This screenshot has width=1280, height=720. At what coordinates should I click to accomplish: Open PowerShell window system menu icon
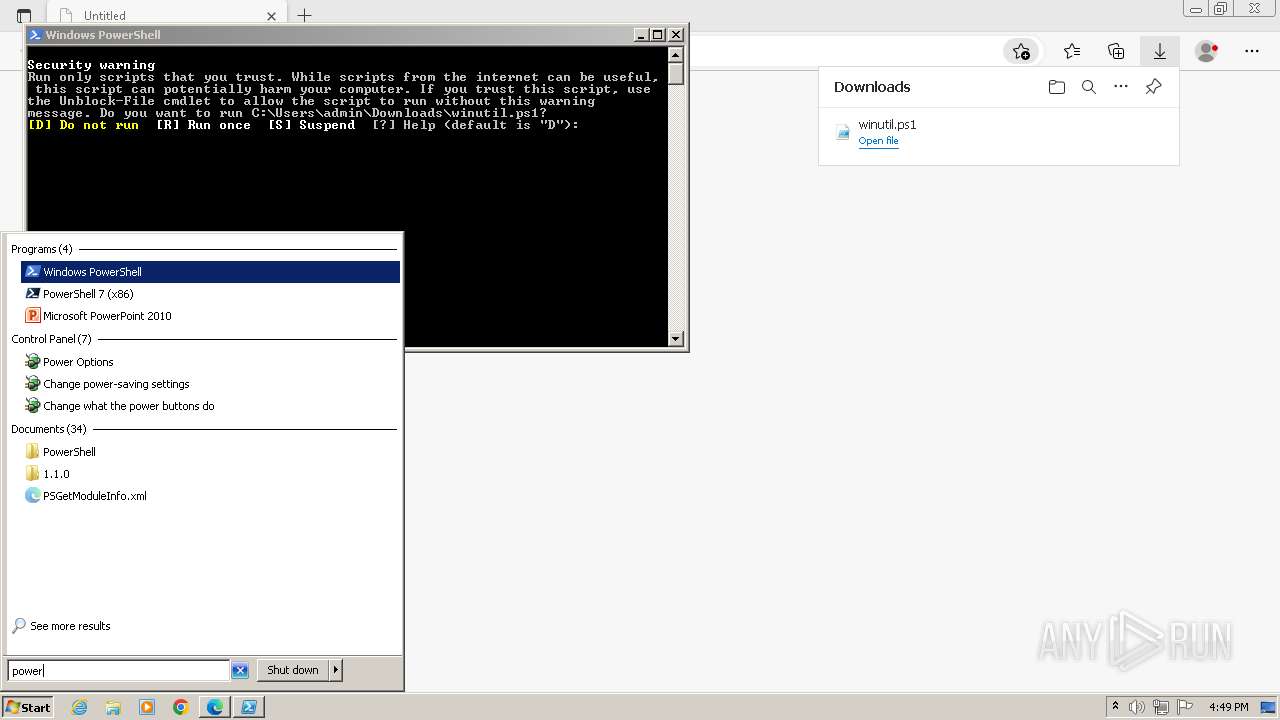[x=35, y=35]
